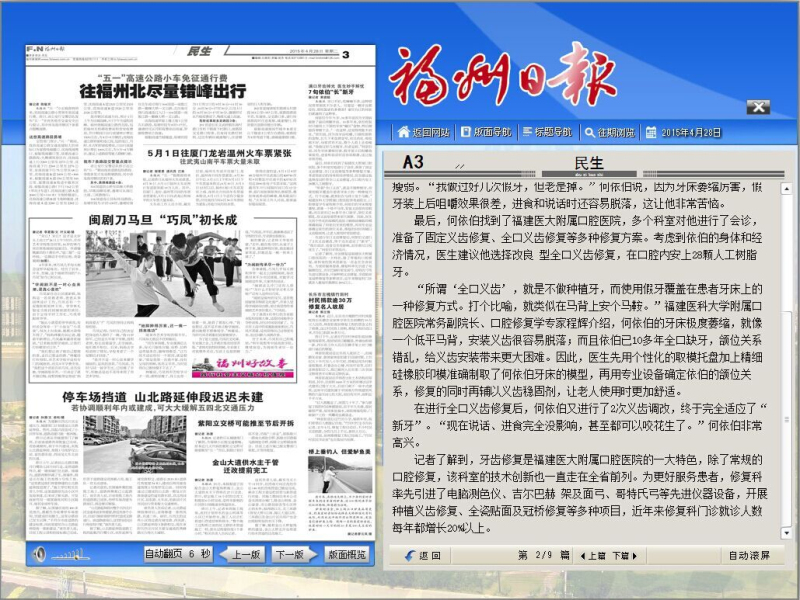Close the reader with the X button
The image size is (800, 600).
(758, 107)
